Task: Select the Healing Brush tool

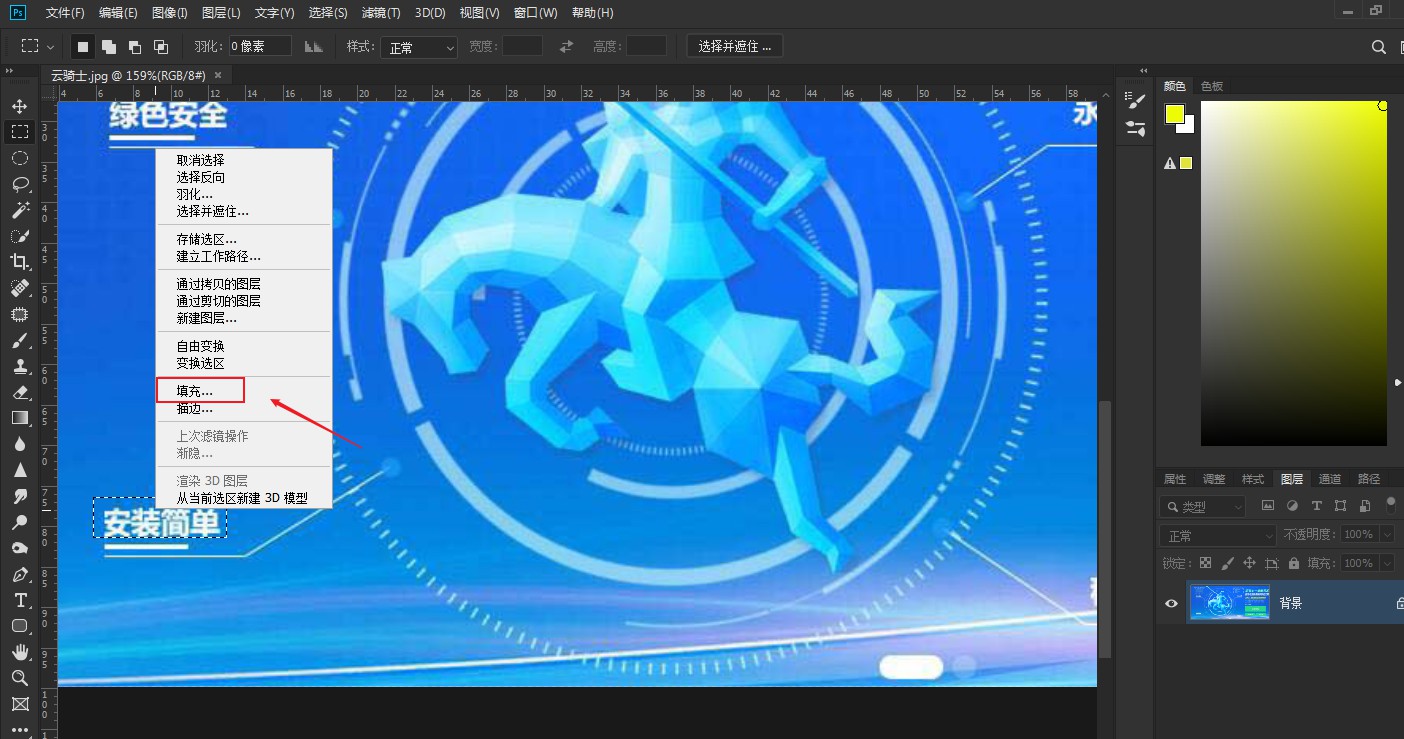Action: 19,288
